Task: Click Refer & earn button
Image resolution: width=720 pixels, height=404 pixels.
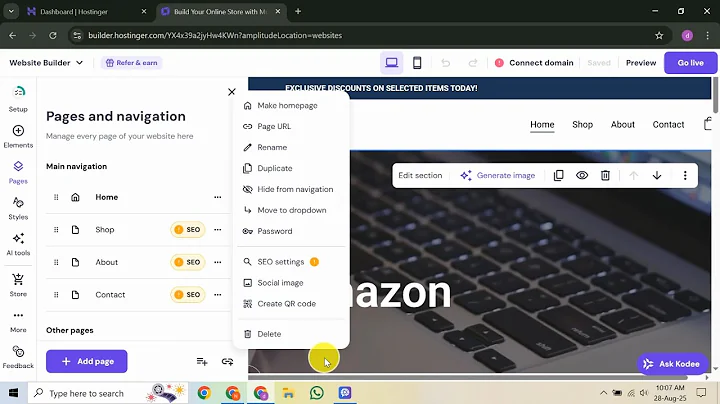Action: click(x=131, y=63)
